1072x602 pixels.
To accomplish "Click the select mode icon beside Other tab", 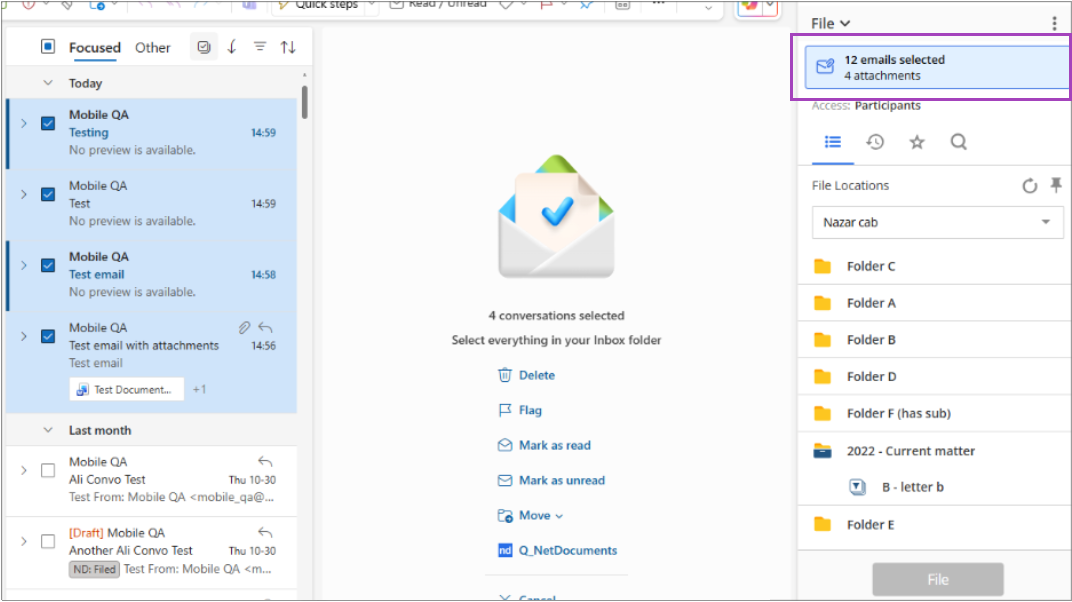I will pyautogui.click(x=204, y=47).
